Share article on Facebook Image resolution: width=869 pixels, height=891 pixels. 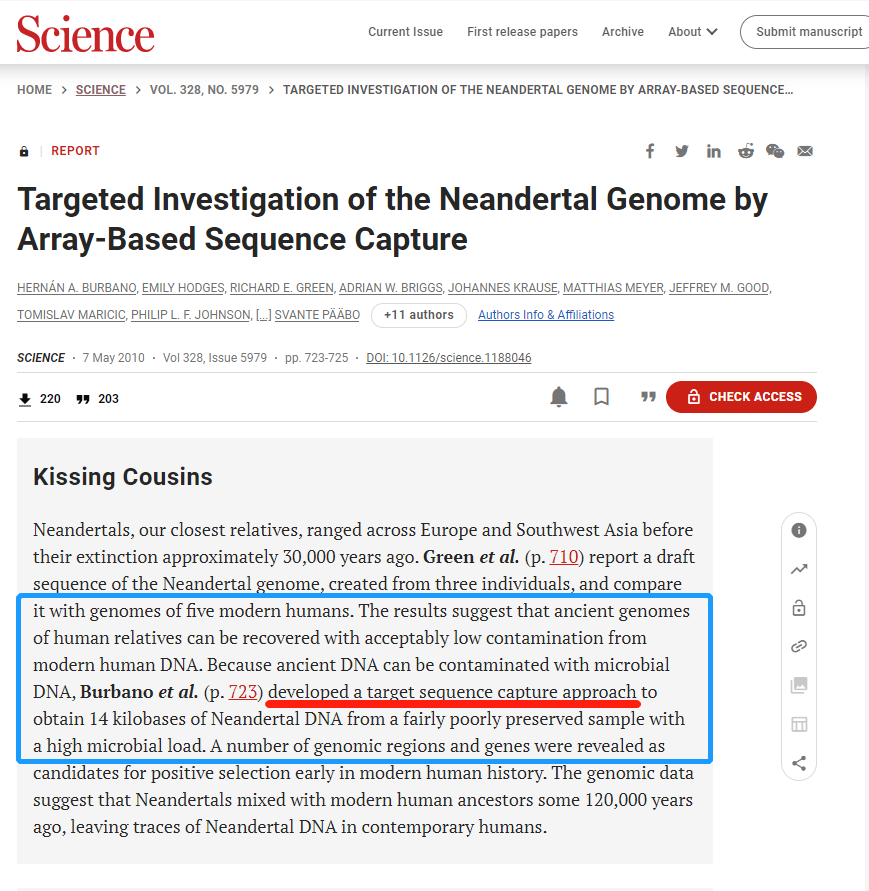click(650, 151)
